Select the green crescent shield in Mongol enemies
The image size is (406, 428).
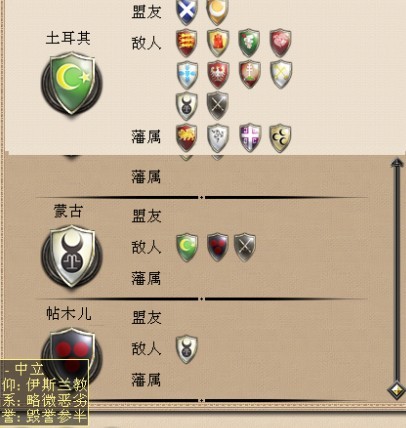187,247
